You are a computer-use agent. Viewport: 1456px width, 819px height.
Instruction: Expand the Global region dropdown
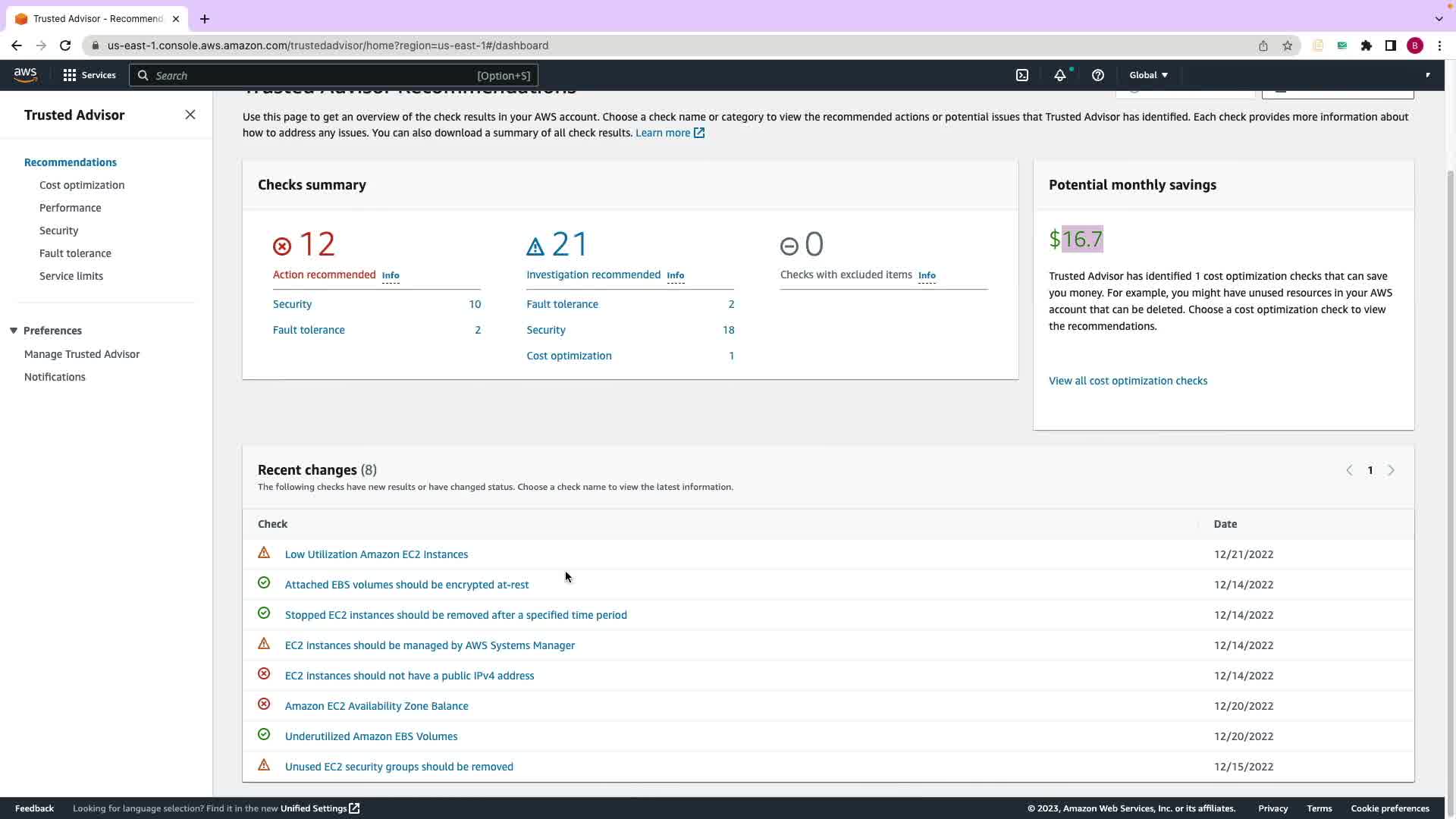tap(1148, 75)
